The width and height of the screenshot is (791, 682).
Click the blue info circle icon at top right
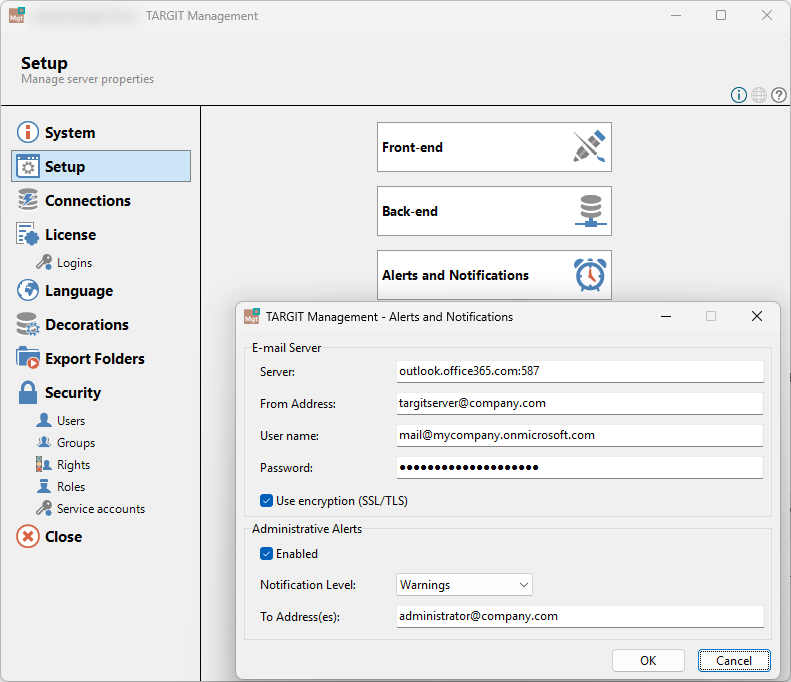point(739,95)
